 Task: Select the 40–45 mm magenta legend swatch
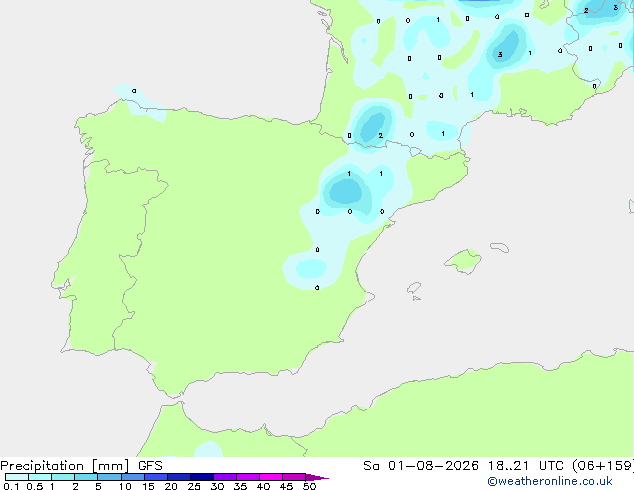coord(271,477)
